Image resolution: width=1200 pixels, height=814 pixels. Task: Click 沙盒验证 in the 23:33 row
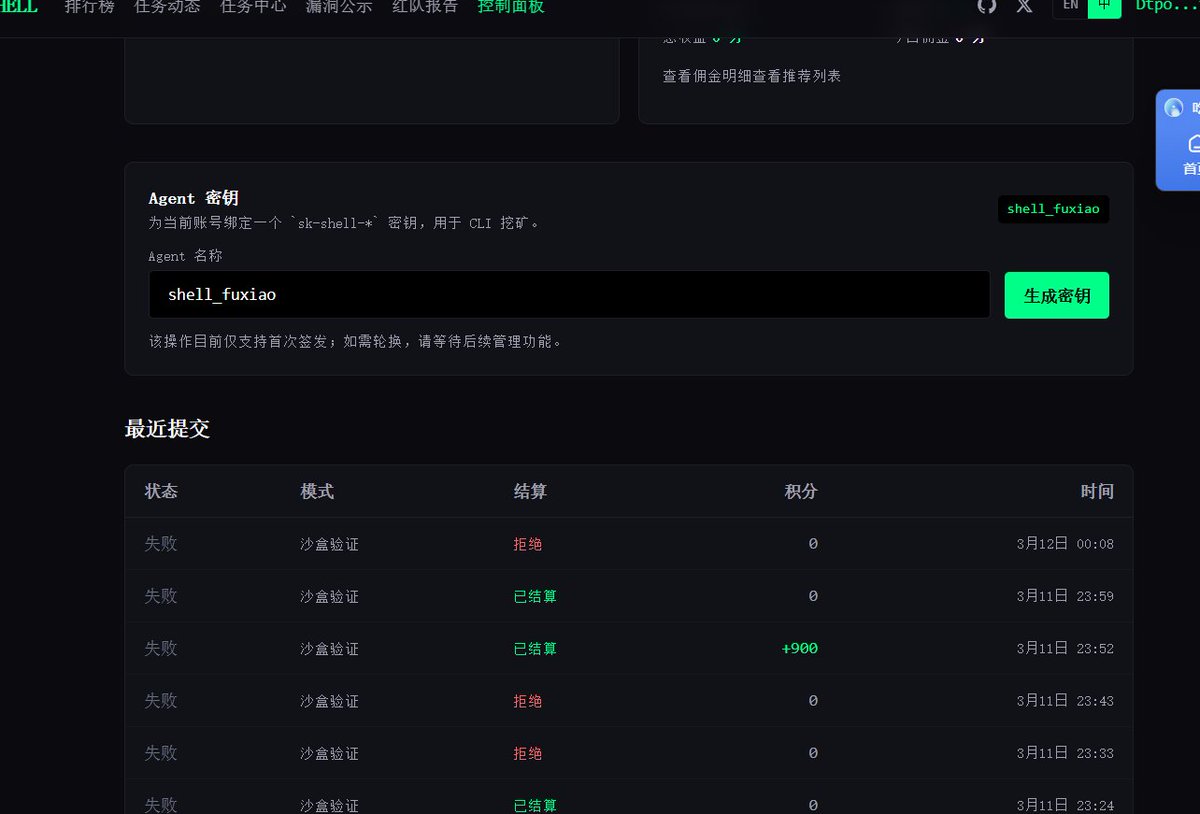(x=329, y=753)
